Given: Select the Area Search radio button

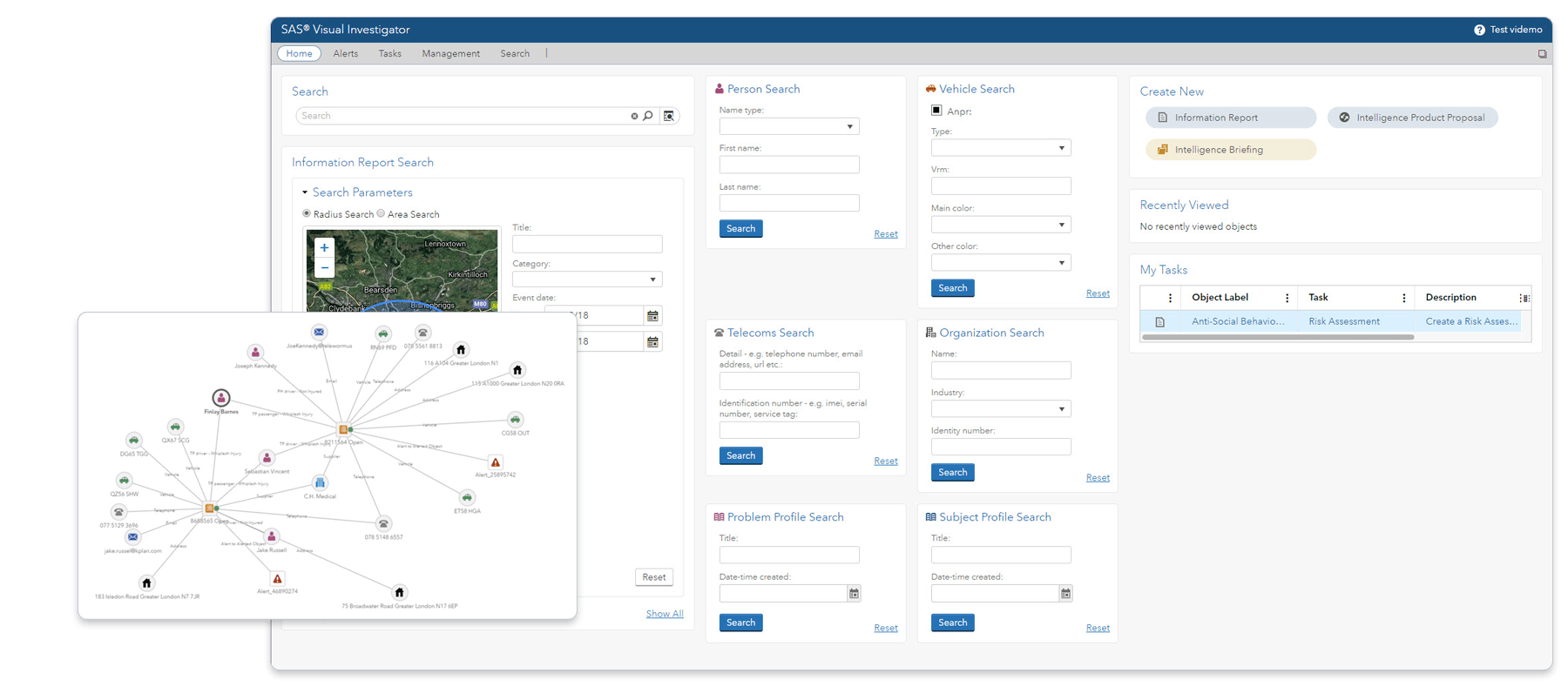Looking at the screenshot, I should click(x=381, y=213).
